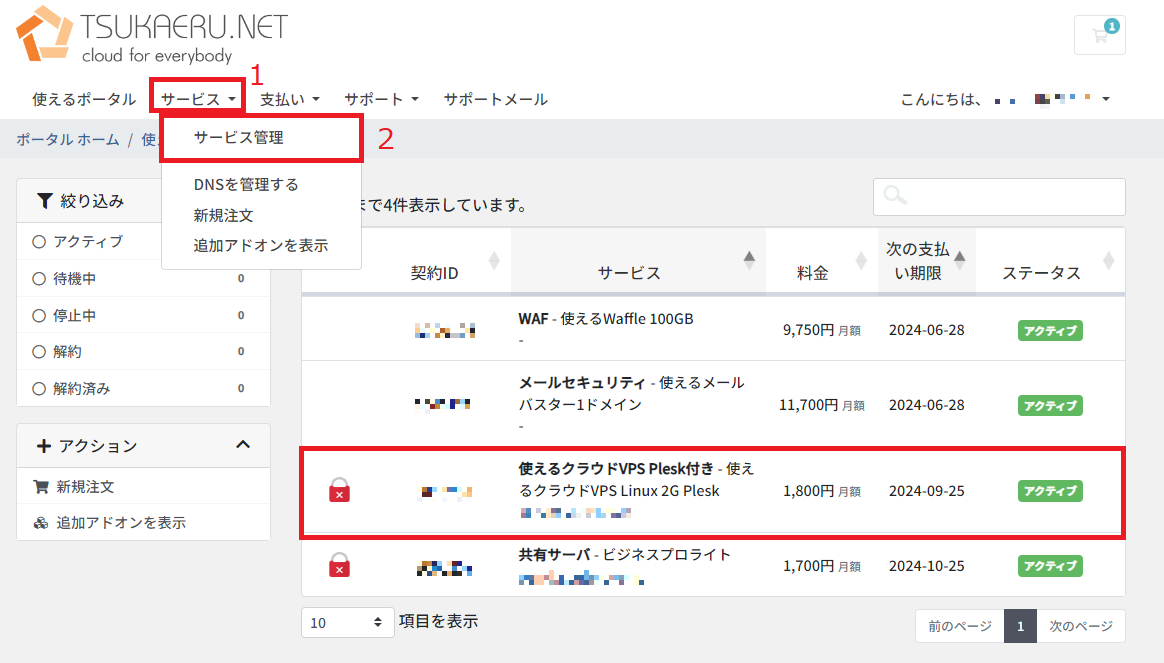Go to 前のページ

click(960, 626)
